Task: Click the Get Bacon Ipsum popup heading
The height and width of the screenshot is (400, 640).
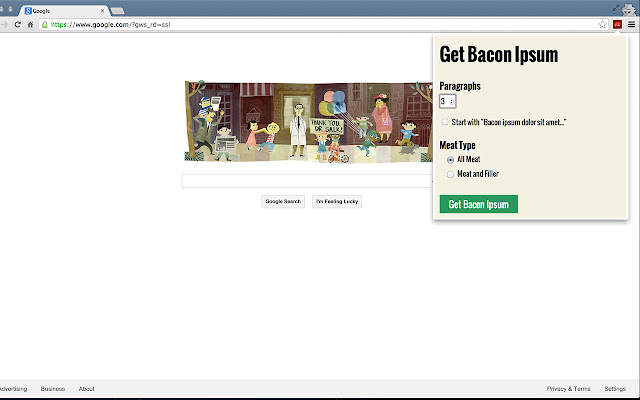Action: 499,55
